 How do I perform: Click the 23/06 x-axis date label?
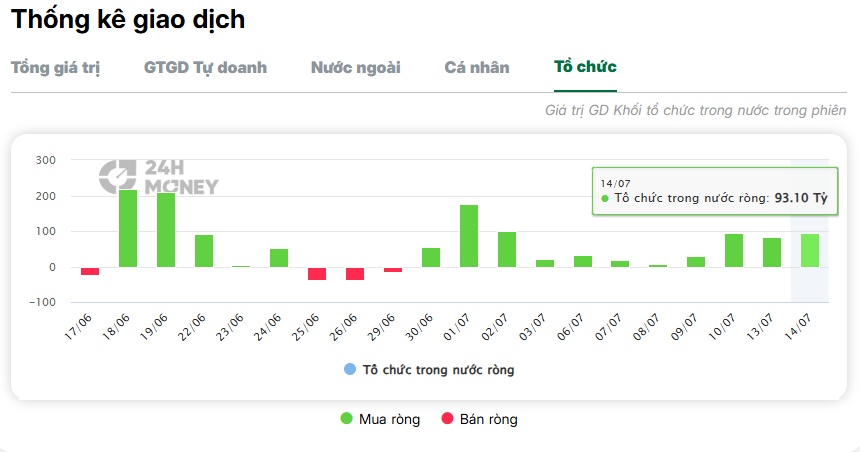point(230,327)
